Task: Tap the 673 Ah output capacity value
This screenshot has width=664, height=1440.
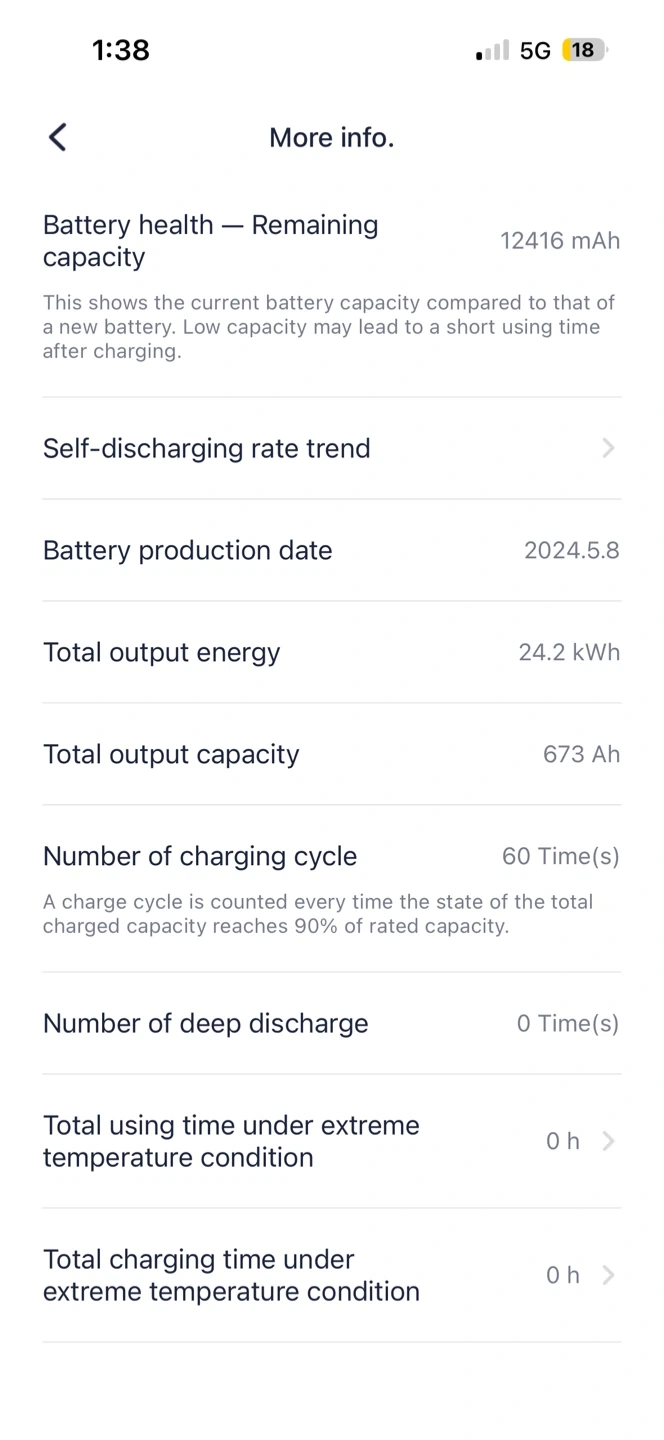Action: [581, 754]
